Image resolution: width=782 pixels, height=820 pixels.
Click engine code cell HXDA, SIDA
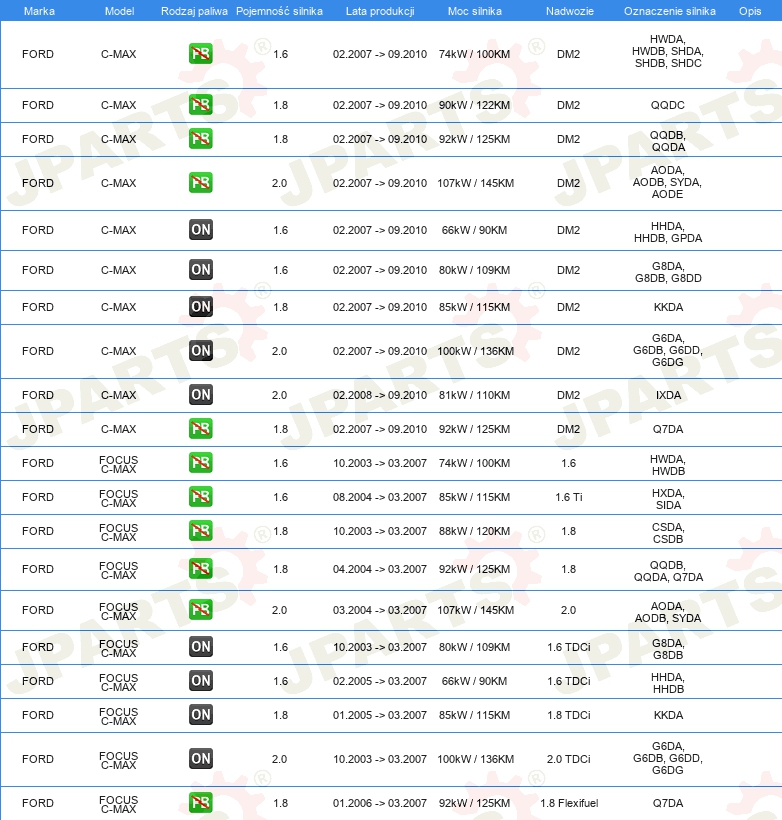pyautogui.click(x=668, y=499)
